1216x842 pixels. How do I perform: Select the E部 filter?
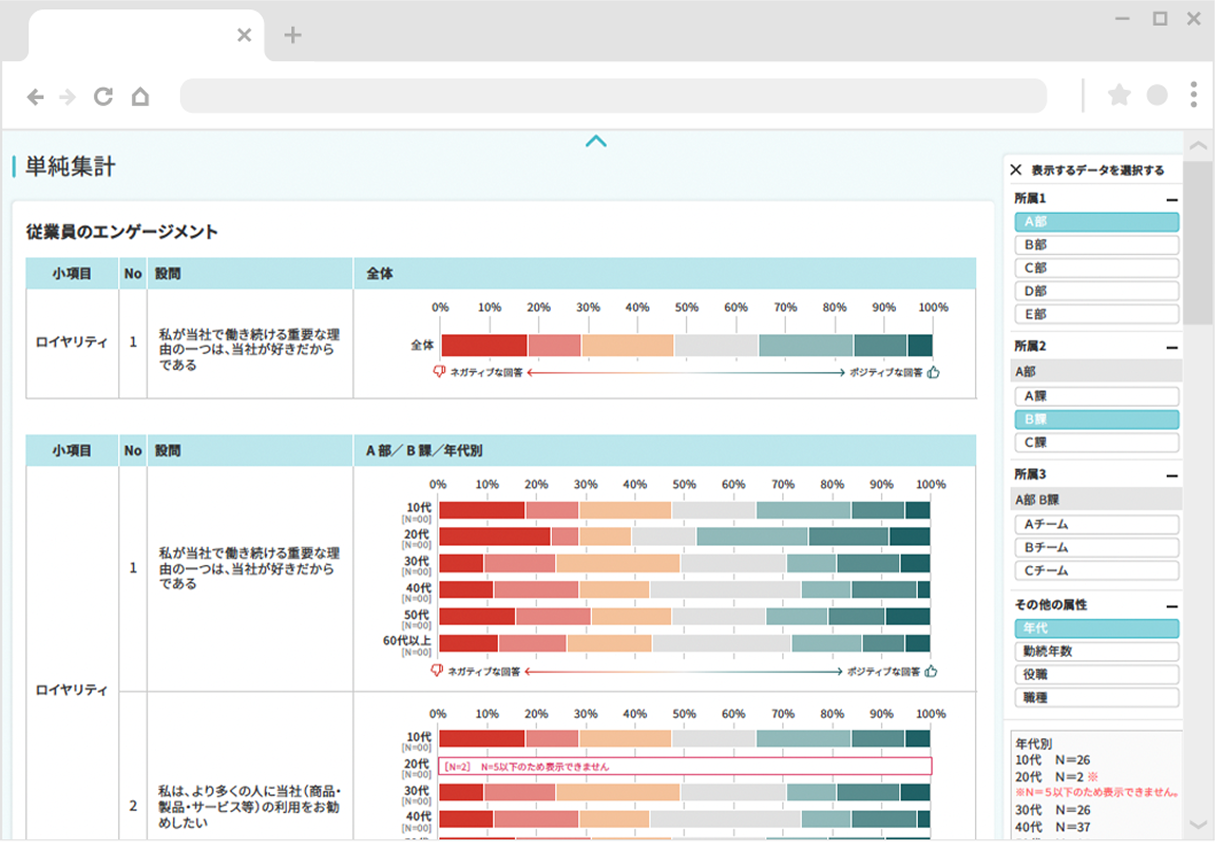(1096, 314)
